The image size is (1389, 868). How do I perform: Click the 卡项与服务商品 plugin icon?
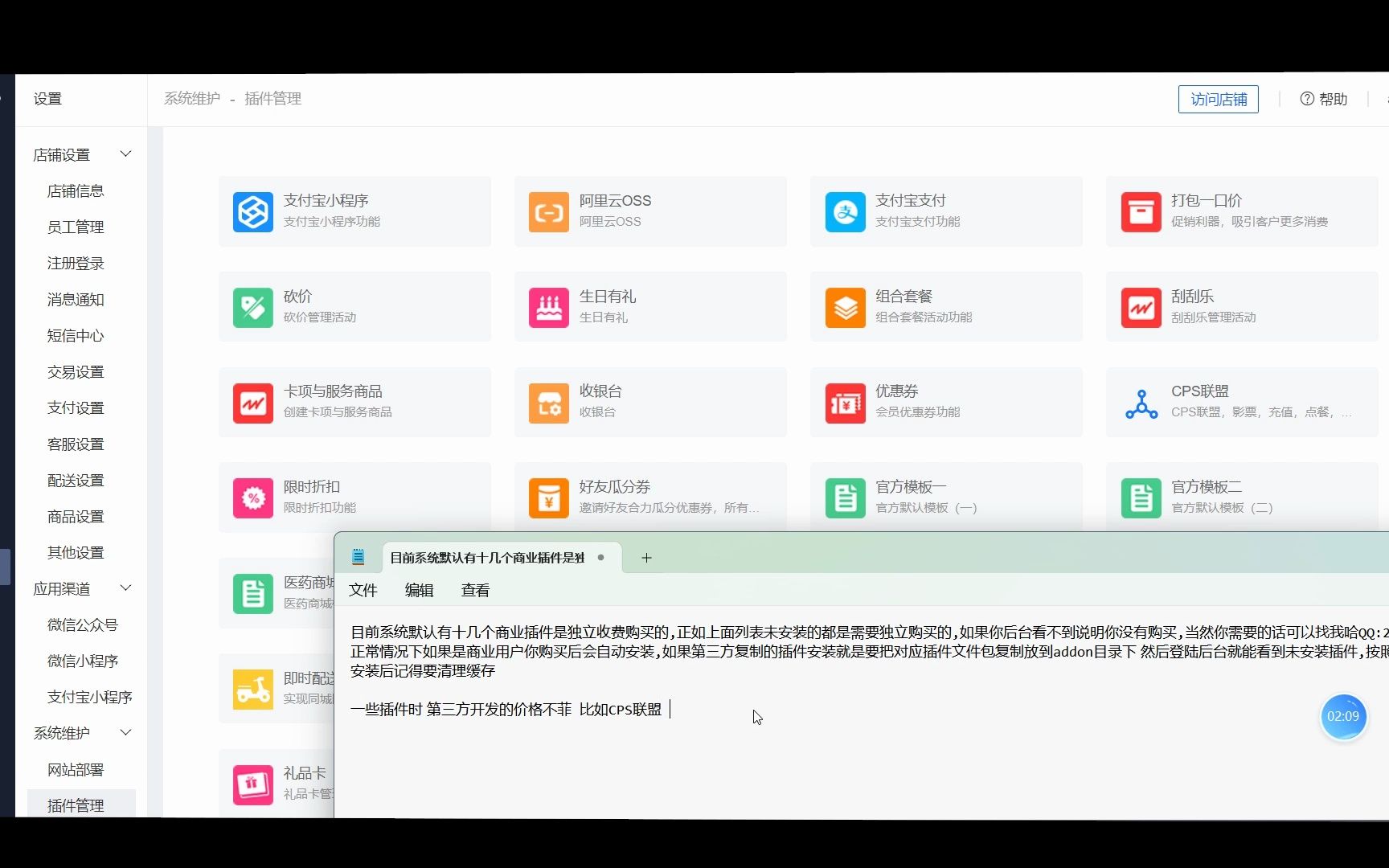253,403
